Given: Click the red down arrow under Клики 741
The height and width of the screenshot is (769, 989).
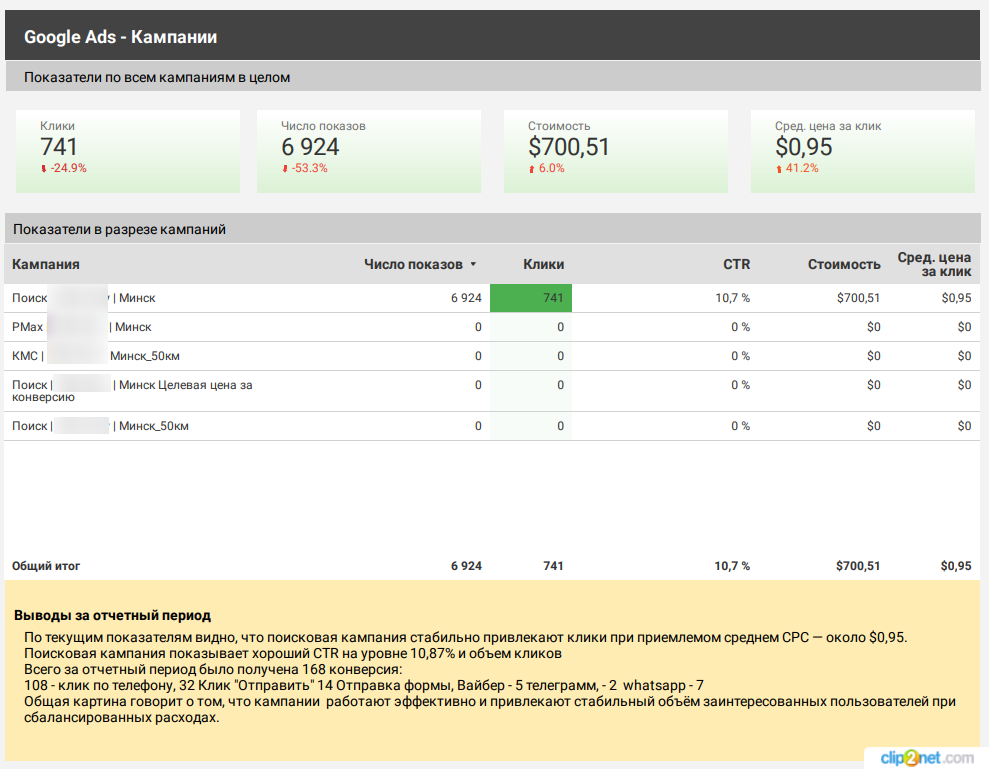Looking at the screenshot, I should coord(44,169).
